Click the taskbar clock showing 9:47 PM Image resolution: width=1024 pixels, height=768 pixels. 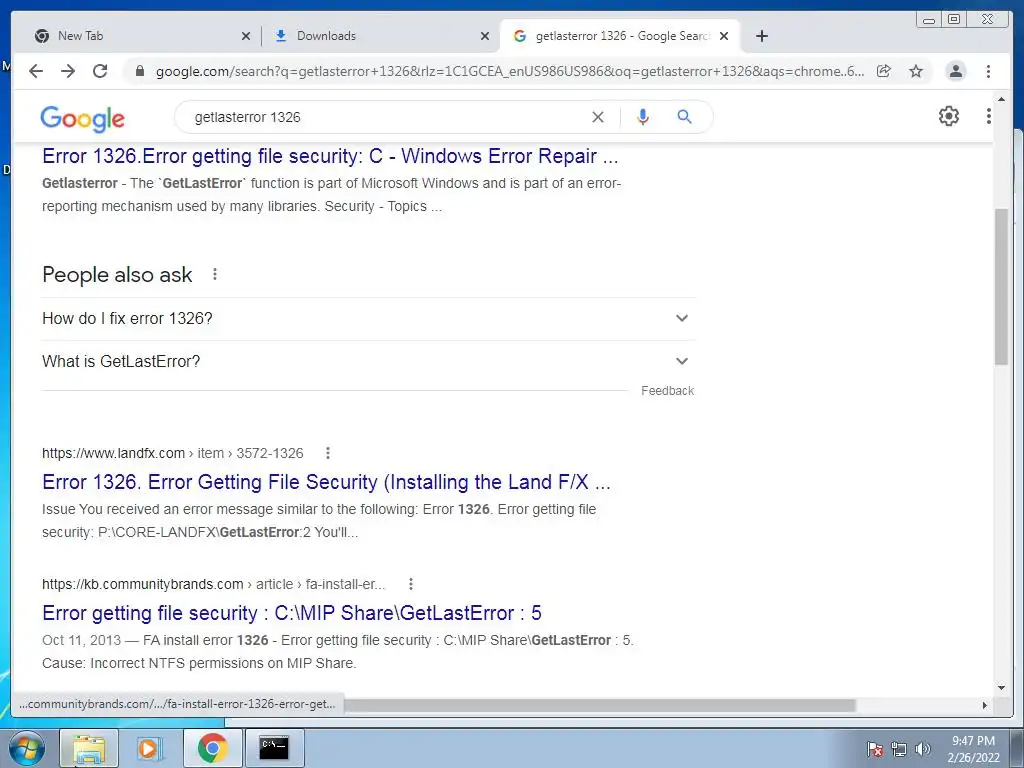tap(973, 749)
